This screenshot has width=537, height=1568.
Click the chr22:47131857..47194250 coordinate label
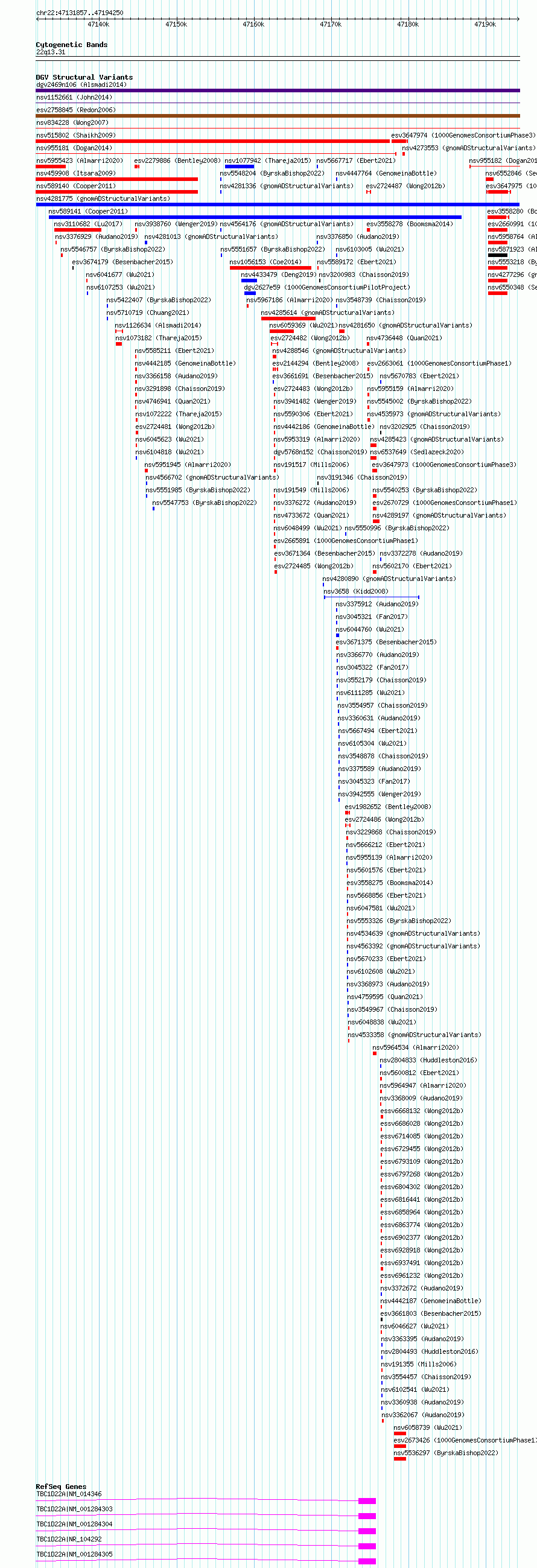pyautogui.click(x=79, y=13)
